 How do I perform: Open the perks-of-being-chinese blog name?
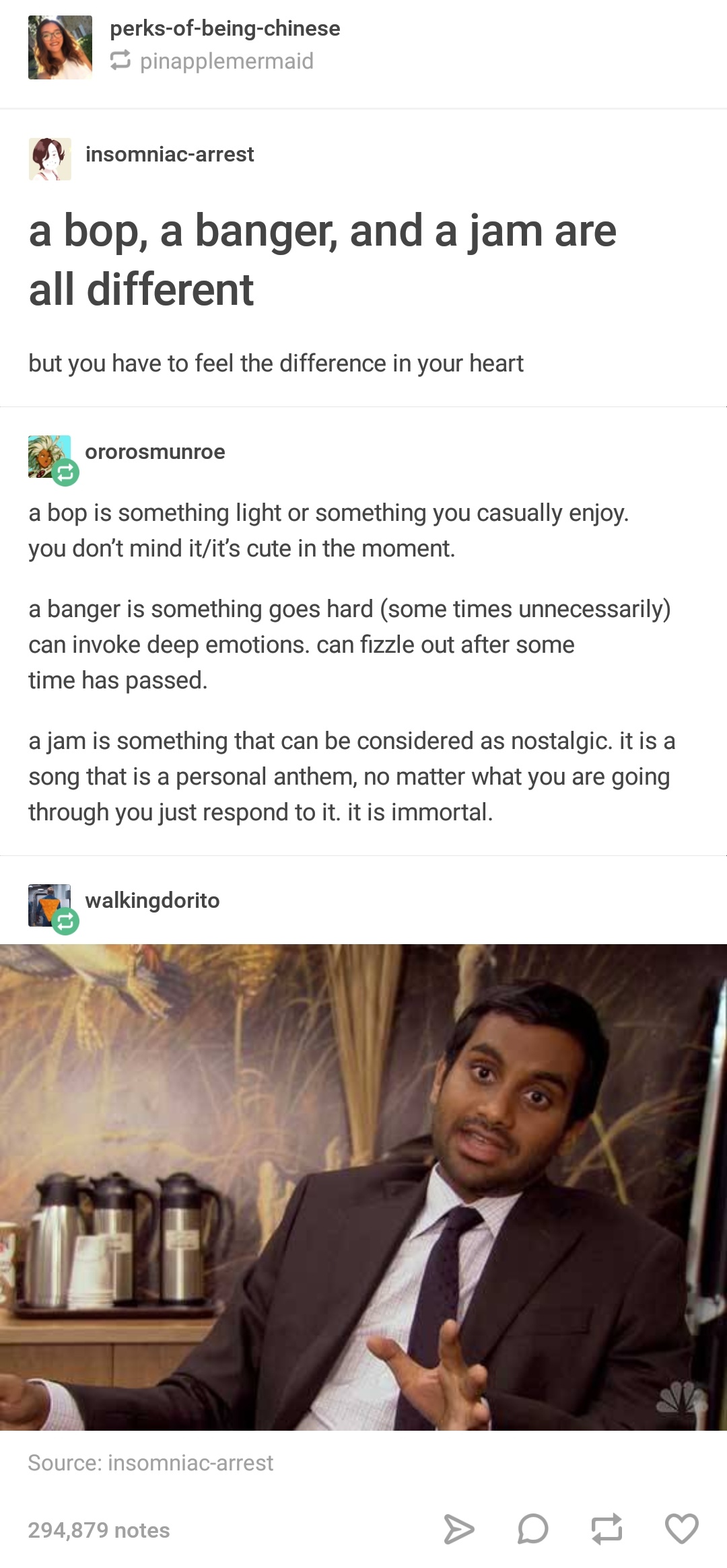tap(225, 28)
